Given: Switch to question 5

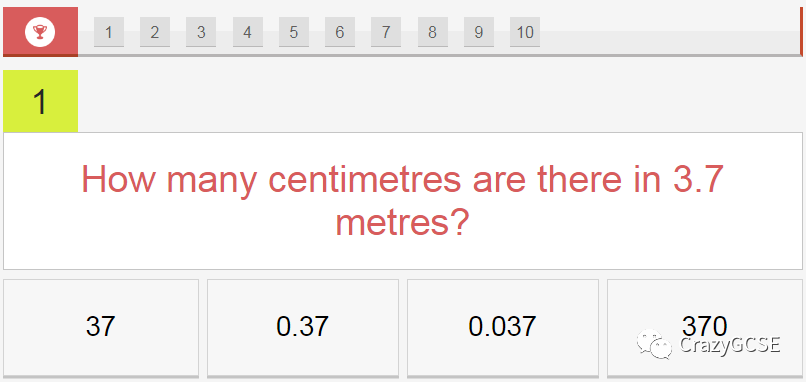Looking at the screenshot, I should coord(294,32).
